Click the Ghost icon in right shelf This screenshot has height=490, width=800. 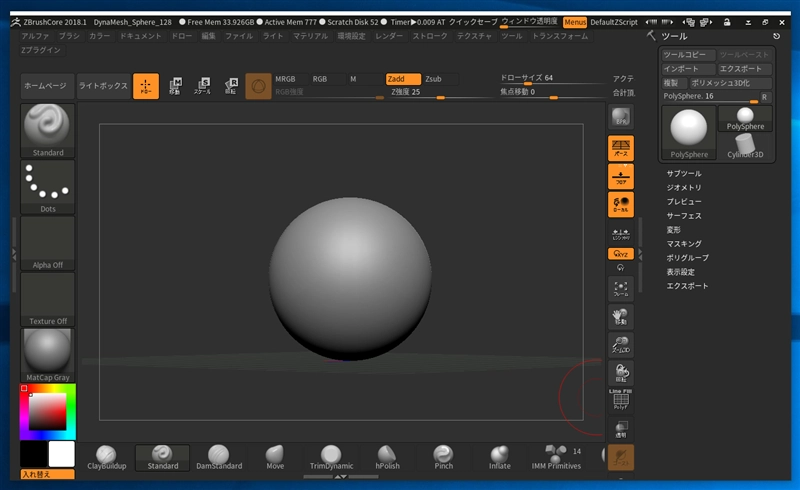[x=620, y=457]
